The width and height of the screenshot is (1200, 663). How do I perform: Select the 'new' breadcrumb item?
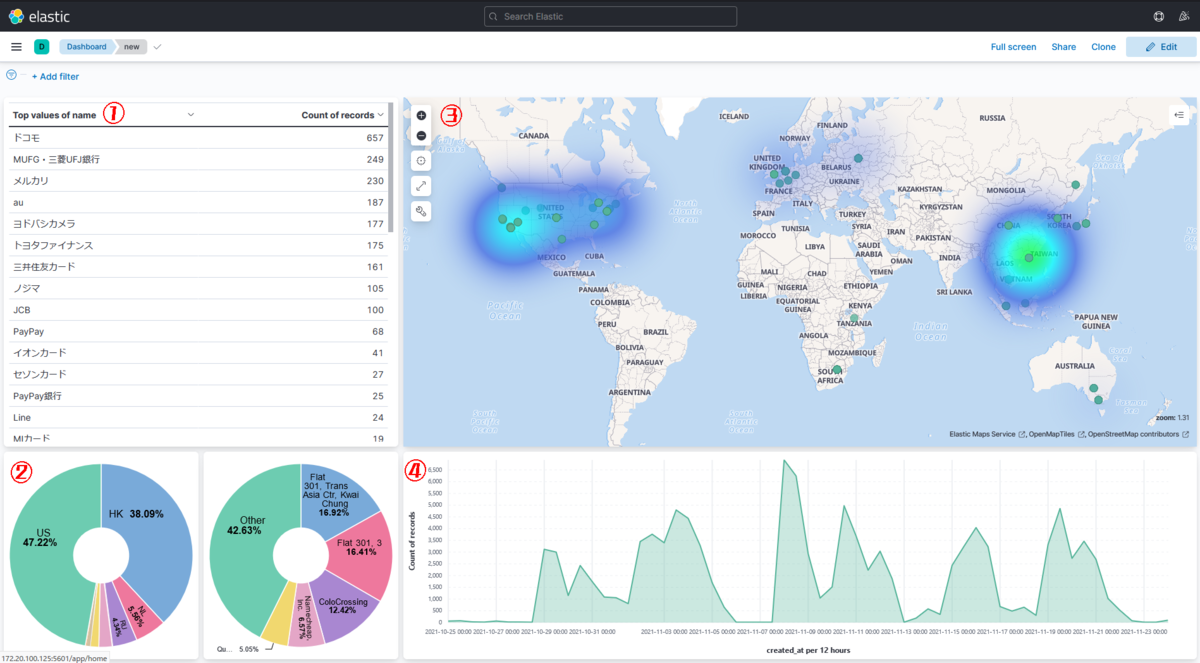tap(131, 47)
